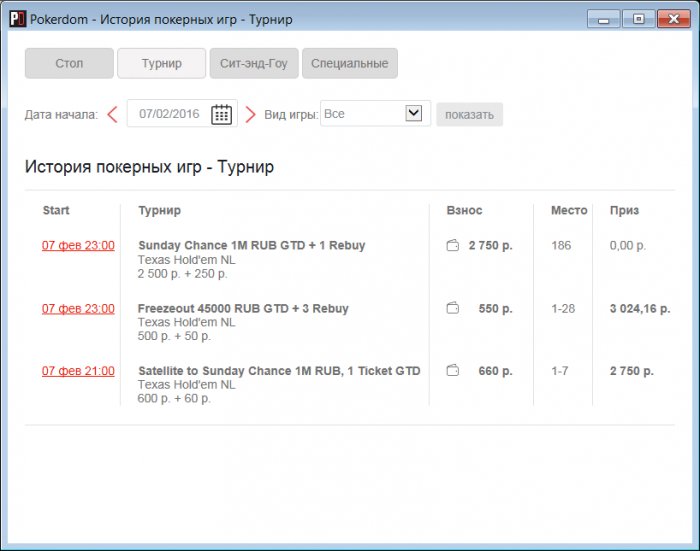
Task: Click the 0,00 р. prize value
Action: 628,246
